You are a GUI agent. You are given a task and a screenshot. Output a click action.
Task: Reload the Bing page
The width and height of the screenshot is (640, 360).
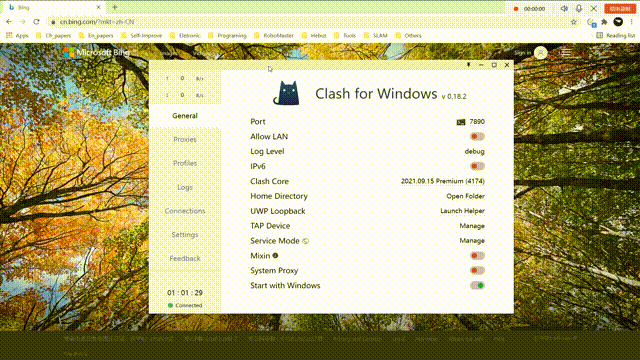point(36,22)
